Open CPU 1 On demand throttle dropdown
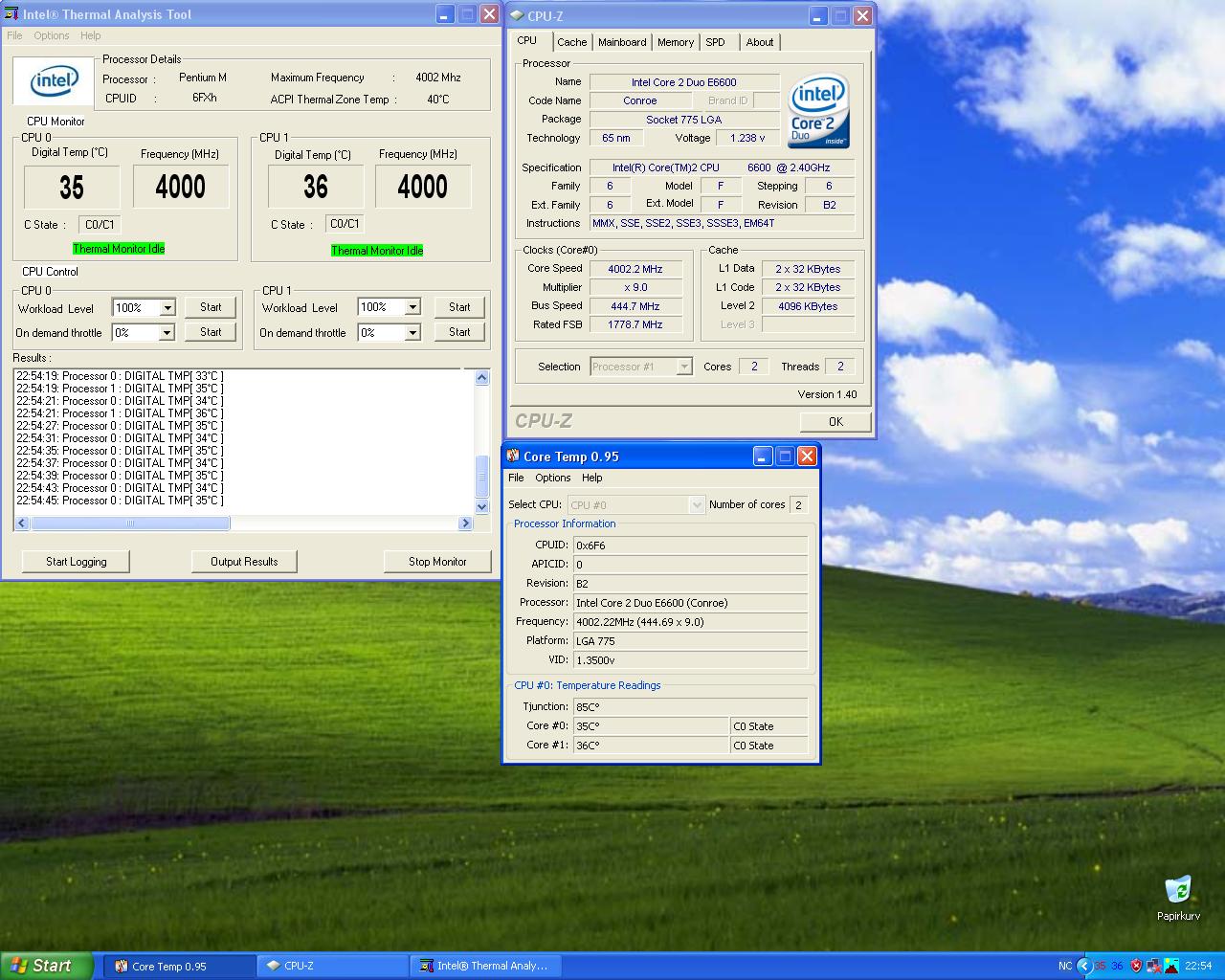 (x=412, y=333)
